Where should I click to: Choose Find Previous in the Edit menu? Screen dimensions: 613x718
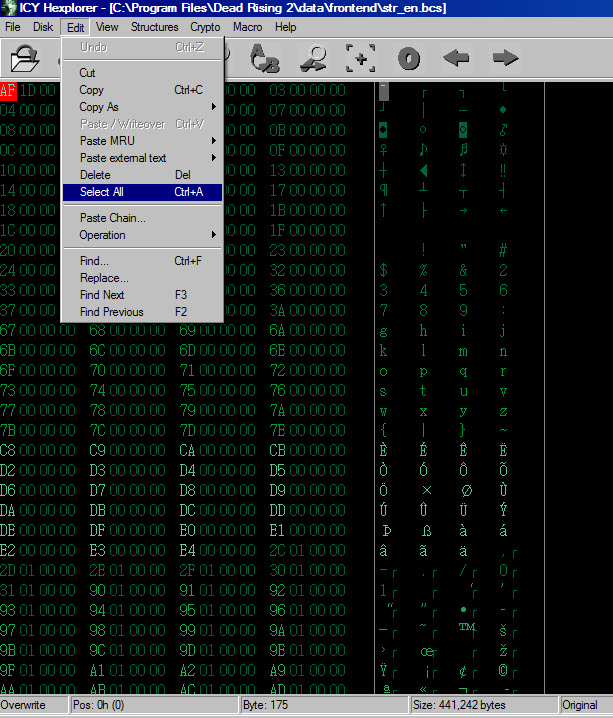point(142,311)
